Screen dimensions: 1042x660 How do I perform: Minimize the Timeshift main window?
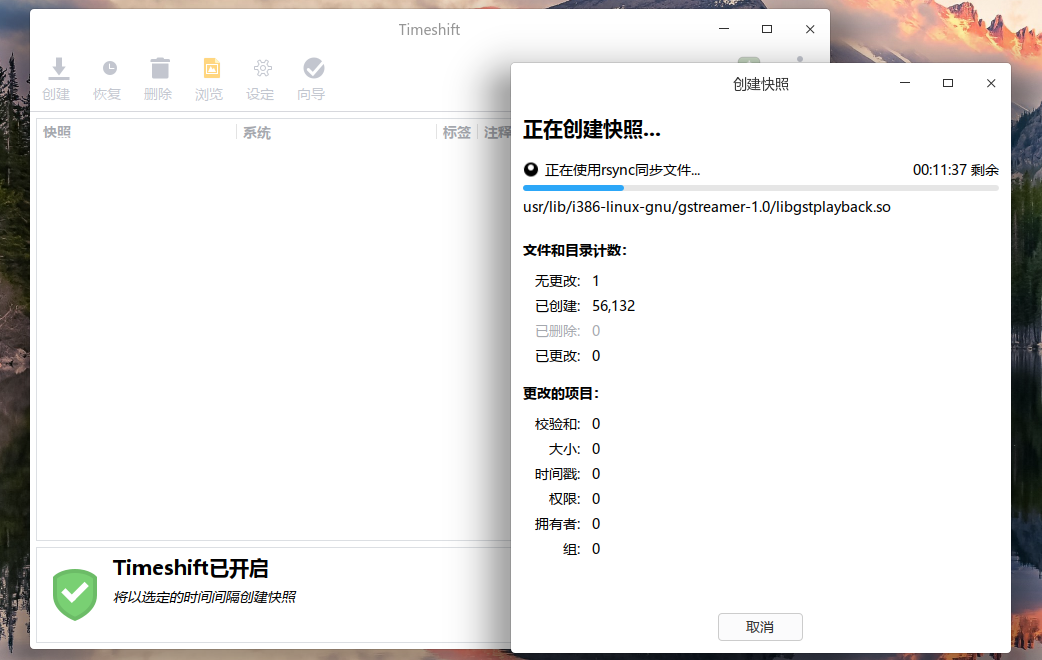pos(724,29)
